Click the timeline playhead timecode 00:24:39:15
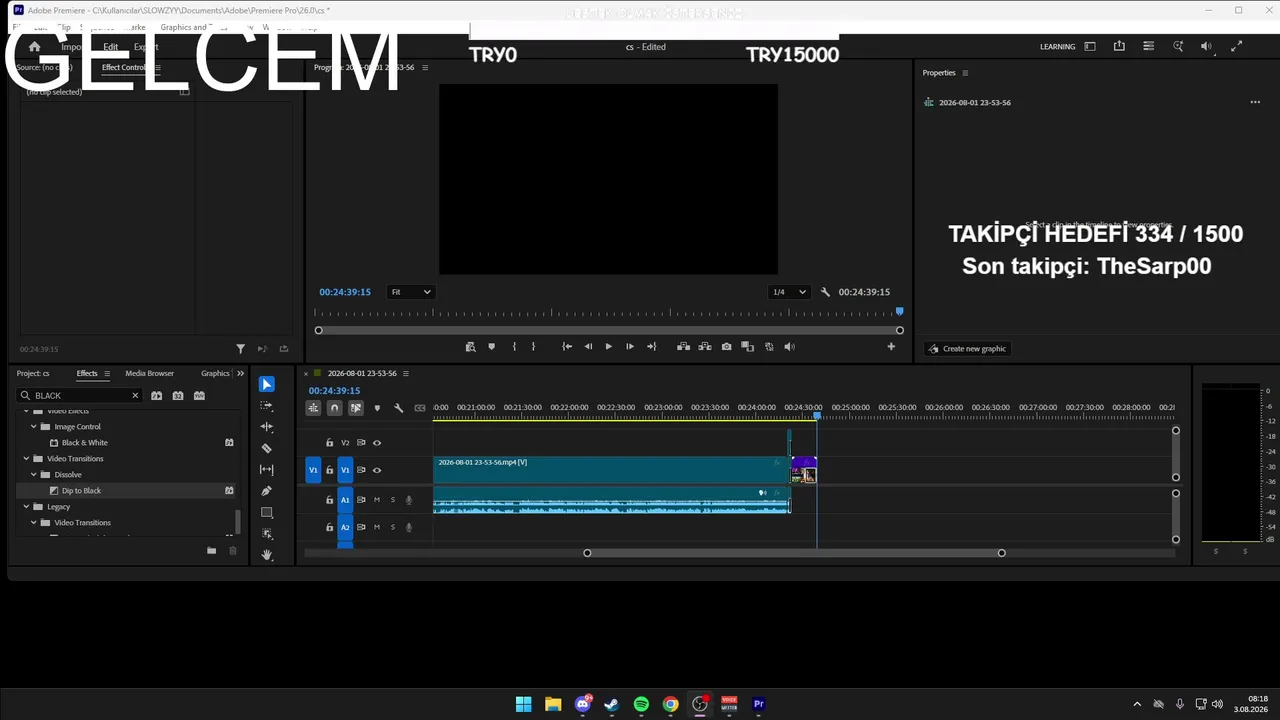The width and height of the screenshot is (1280, 720). [334, 391]
